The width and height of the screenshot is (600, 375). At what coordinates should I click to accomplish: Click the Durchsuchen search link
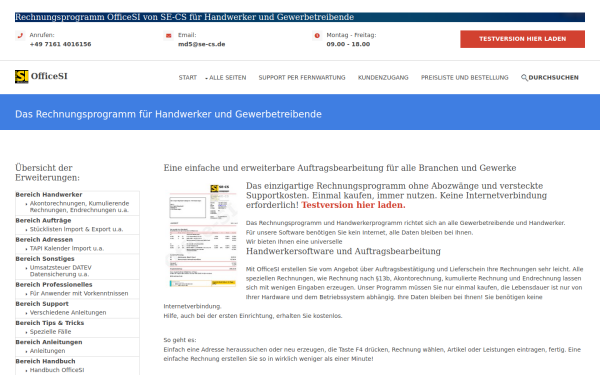553,78
